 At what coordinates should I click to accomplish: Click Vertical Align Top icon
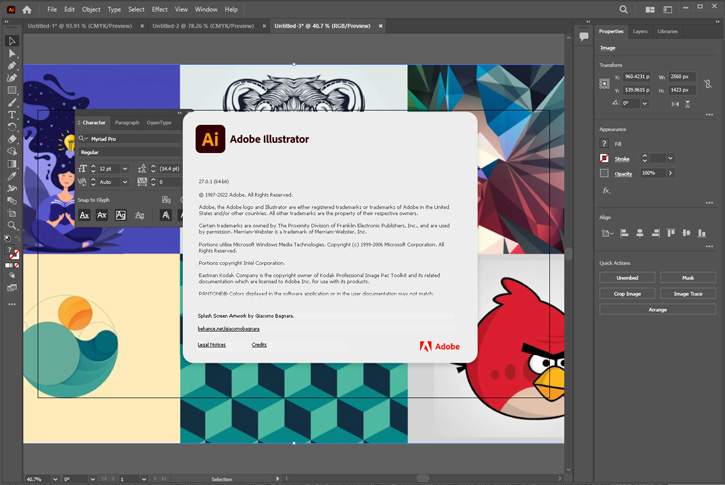671,233
